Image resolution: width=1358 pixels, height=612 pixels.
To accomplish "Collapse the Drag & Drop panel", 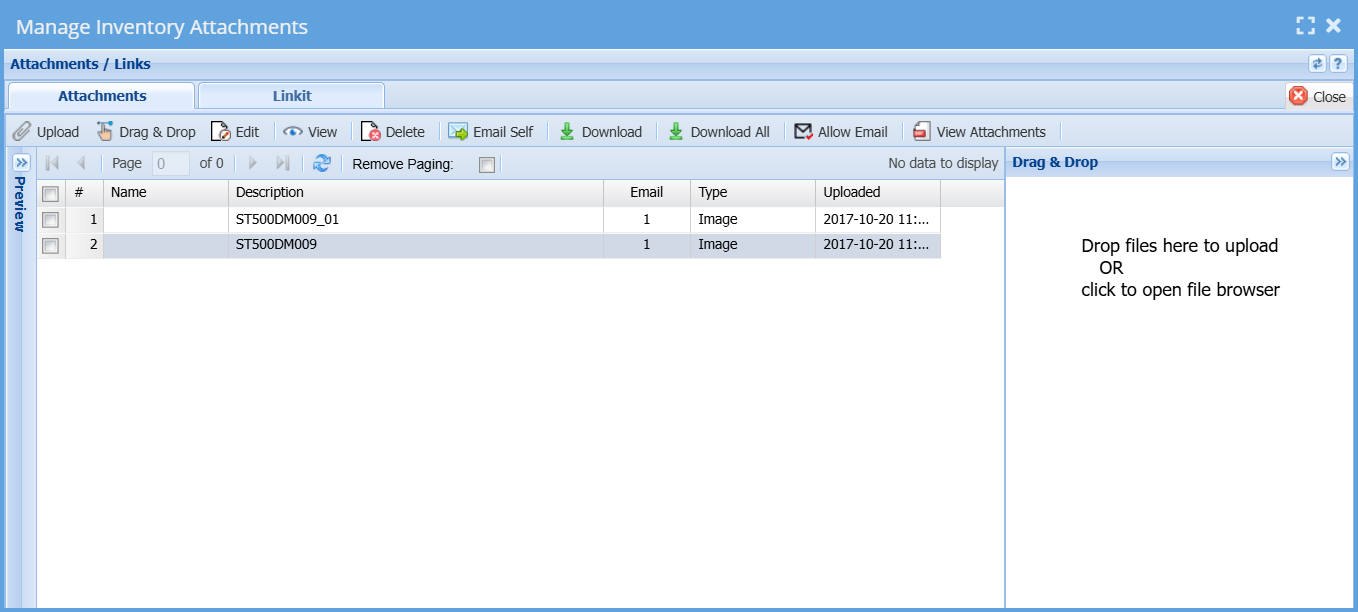I will point(1340,162).
